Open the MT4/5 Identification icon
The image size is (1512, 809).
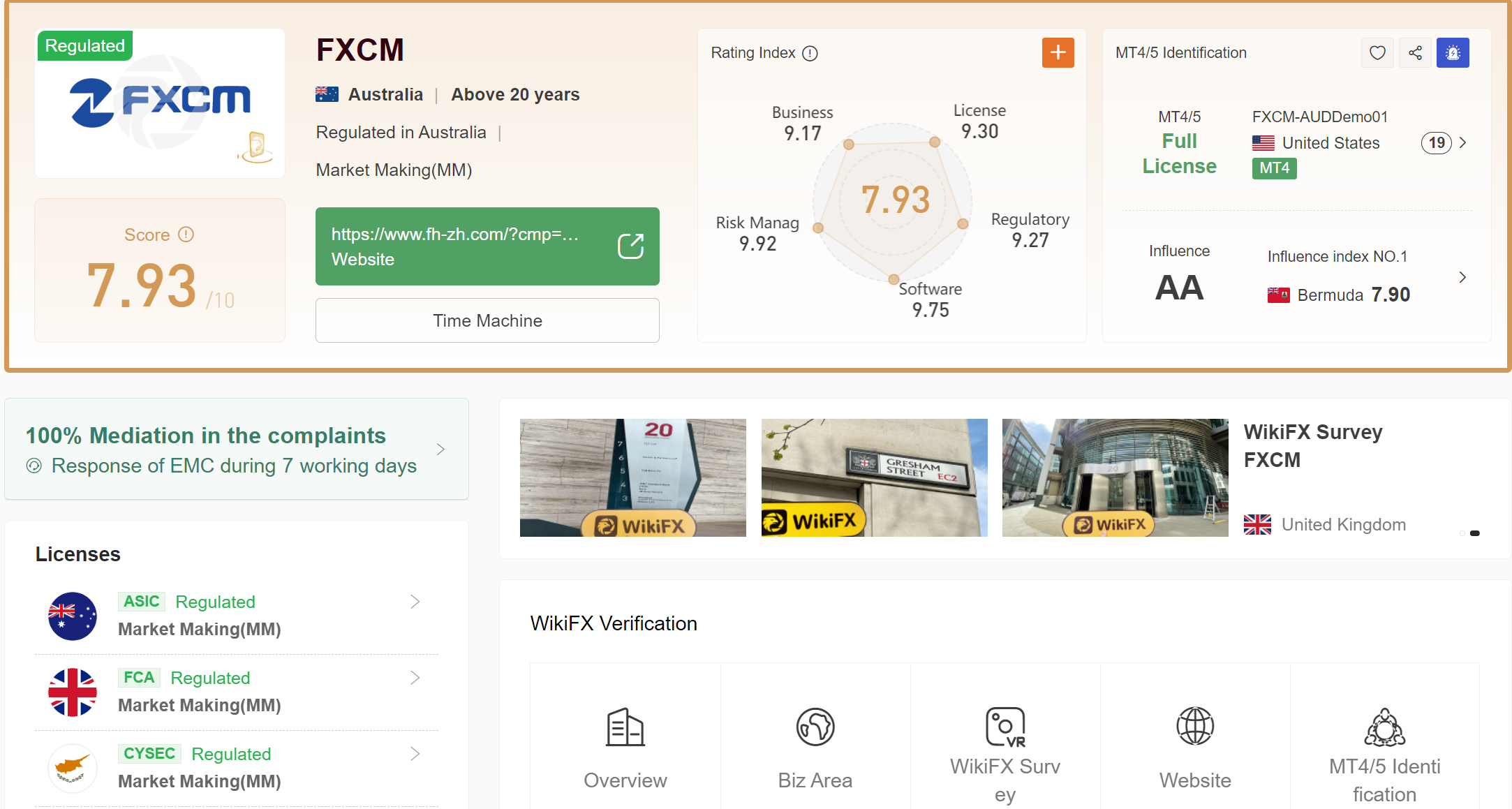coord(1385,727)
